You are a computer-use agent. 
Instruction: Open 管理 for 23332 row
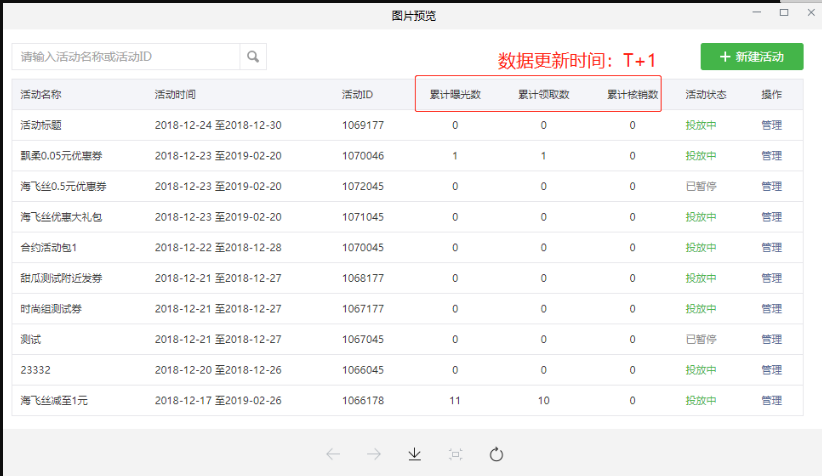coord(772,370)
